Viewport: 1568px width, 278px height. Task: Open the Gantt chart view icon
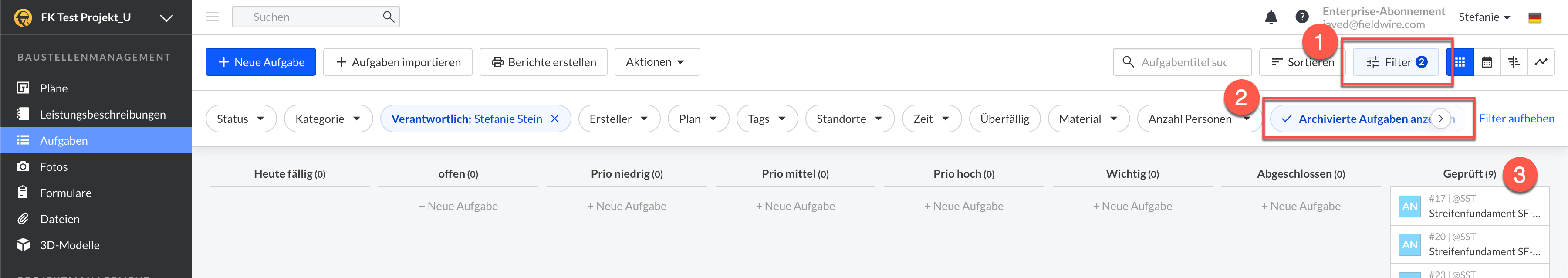click(x=1514, y=62)
